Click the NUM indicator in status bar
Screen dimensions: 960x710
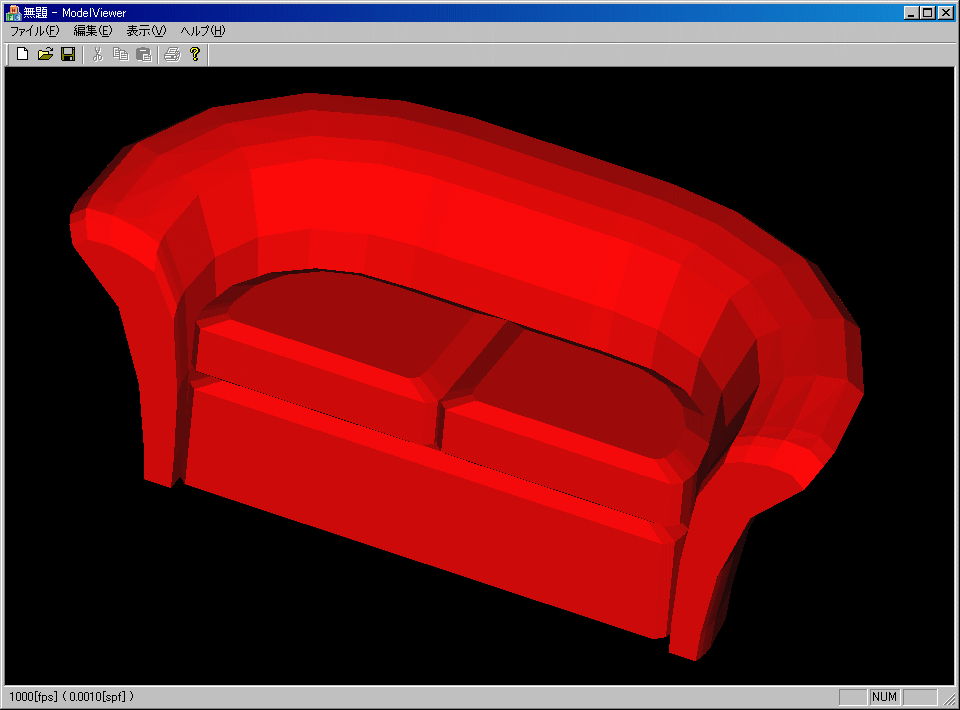884,697
